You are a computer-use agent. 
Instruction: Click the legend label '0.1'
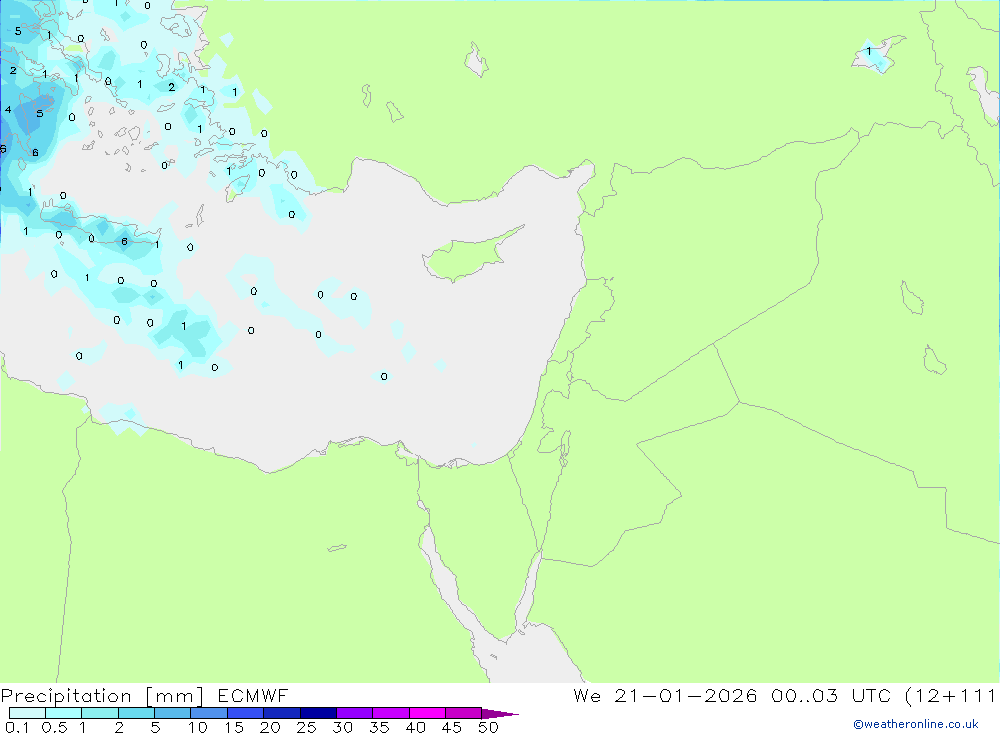click(17, 727)
